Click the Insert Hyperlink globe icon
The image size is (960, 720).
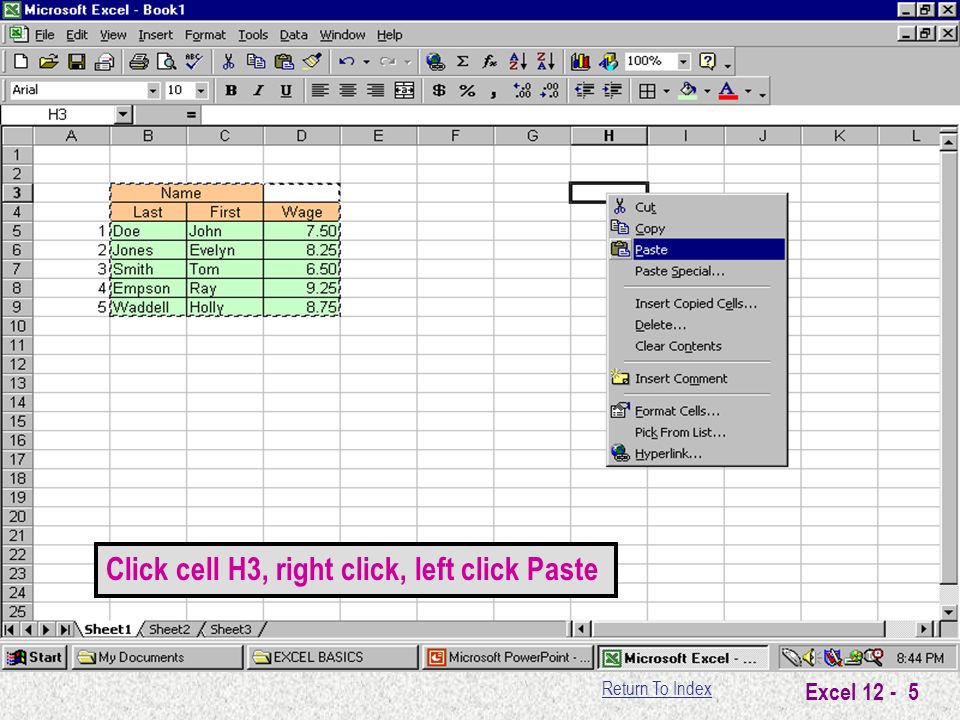coord(435,61)
